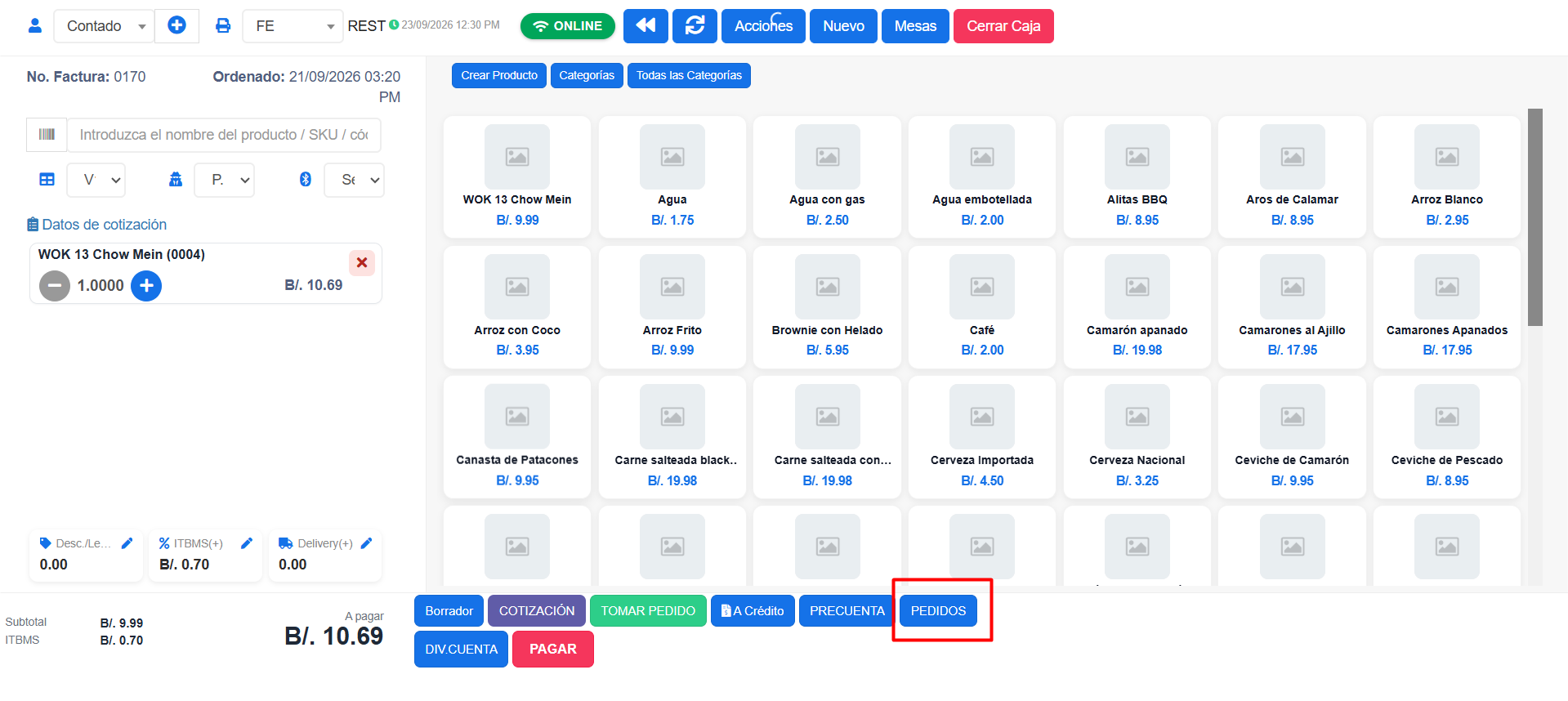Open the Mesas view
1568x701 pixels.
(x=915, y=26)
